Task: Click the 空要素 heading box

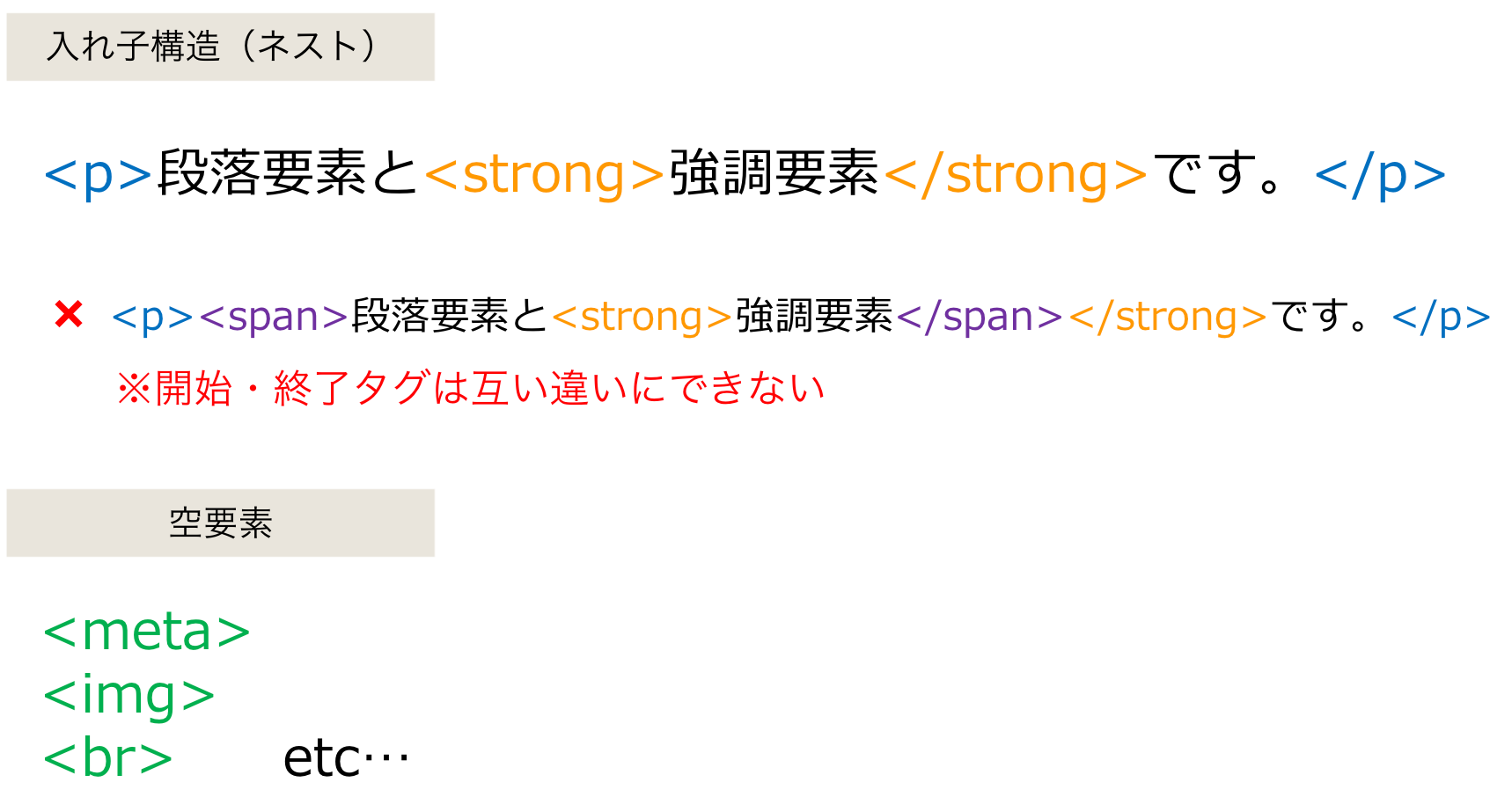Action: (x=220, y=523)
